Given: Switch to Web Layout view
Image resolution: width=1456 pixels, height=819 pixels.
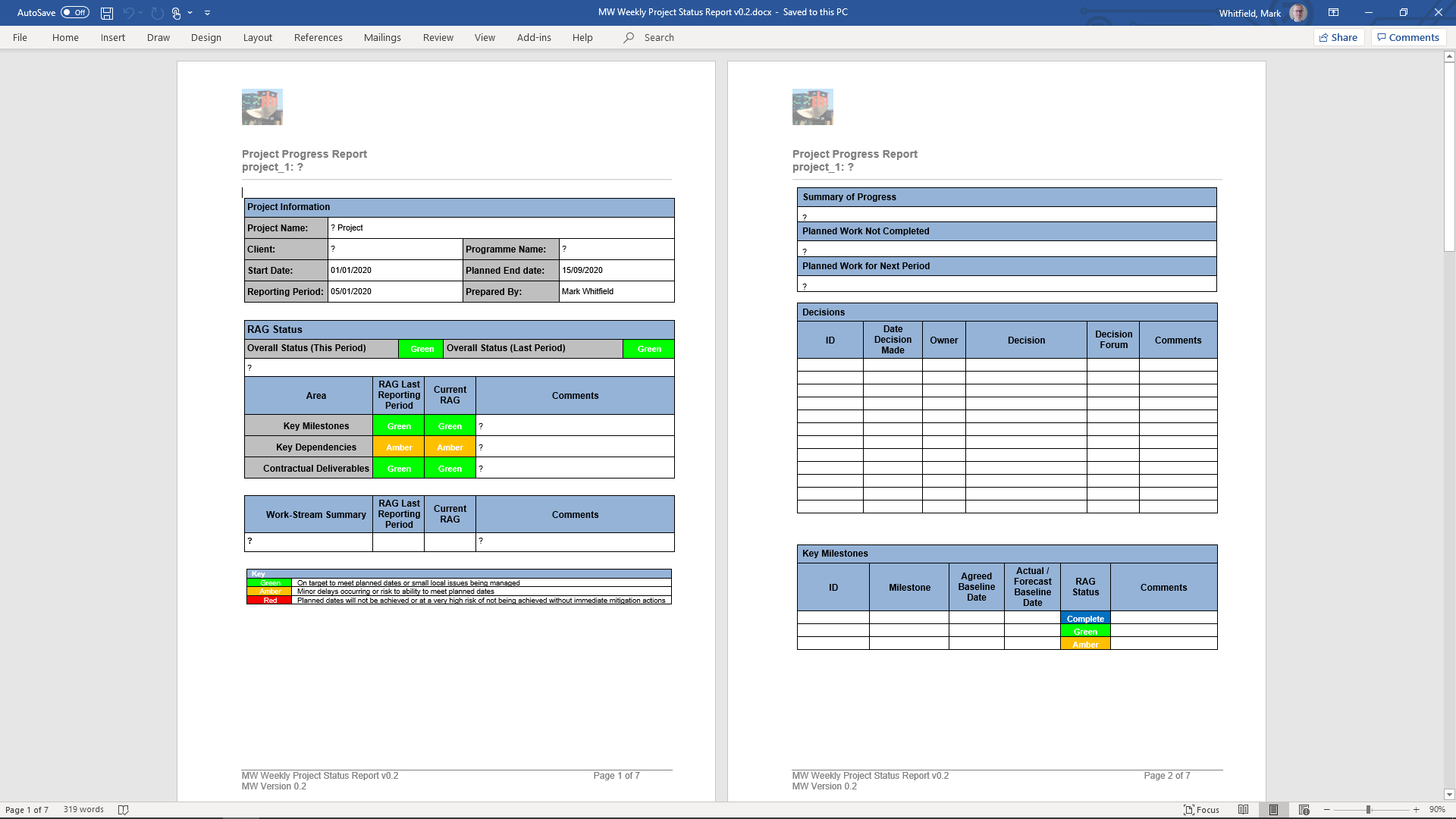Looking at the screenshot, I should (x=1304, y=810).
